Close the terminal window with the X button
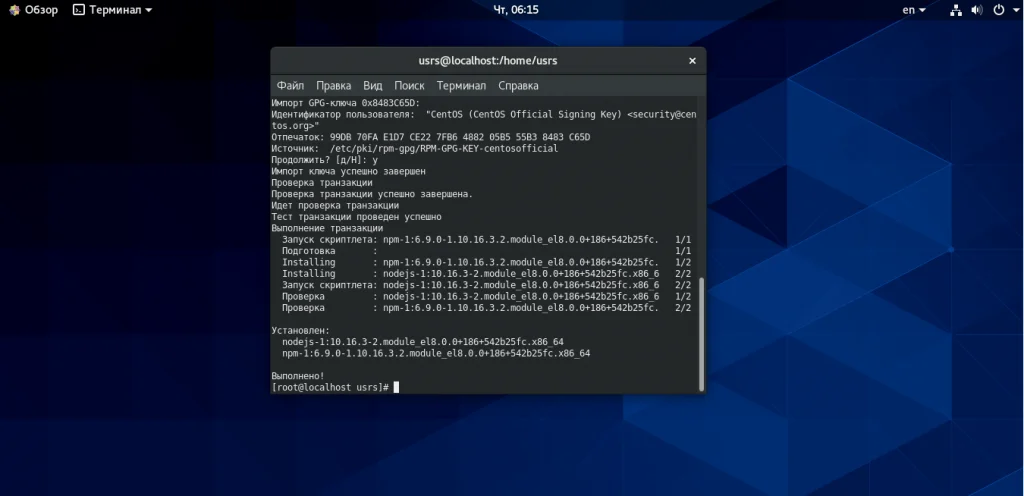Screen dimensions: 1024x496 pos(692,61)
